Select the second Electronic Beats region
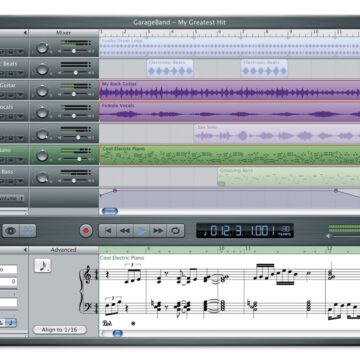The width and height of the screenshot is (360, 360). (264, 69)
